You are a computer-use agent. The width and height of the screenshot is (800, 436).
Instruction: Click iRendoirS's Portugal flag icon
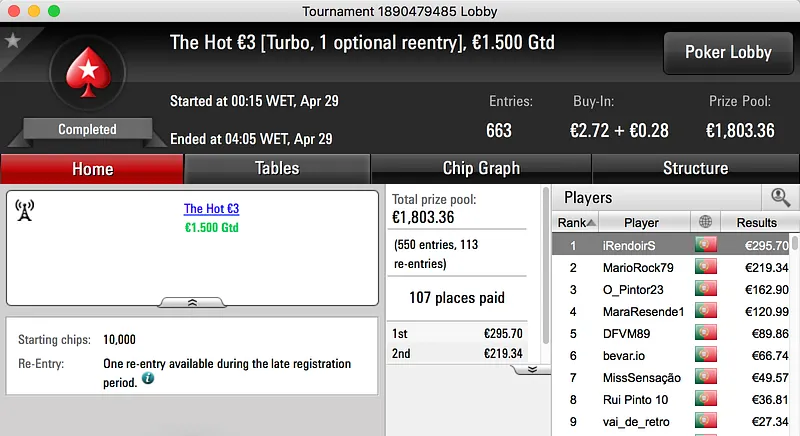pyautogui.click(x=707, y=245)
